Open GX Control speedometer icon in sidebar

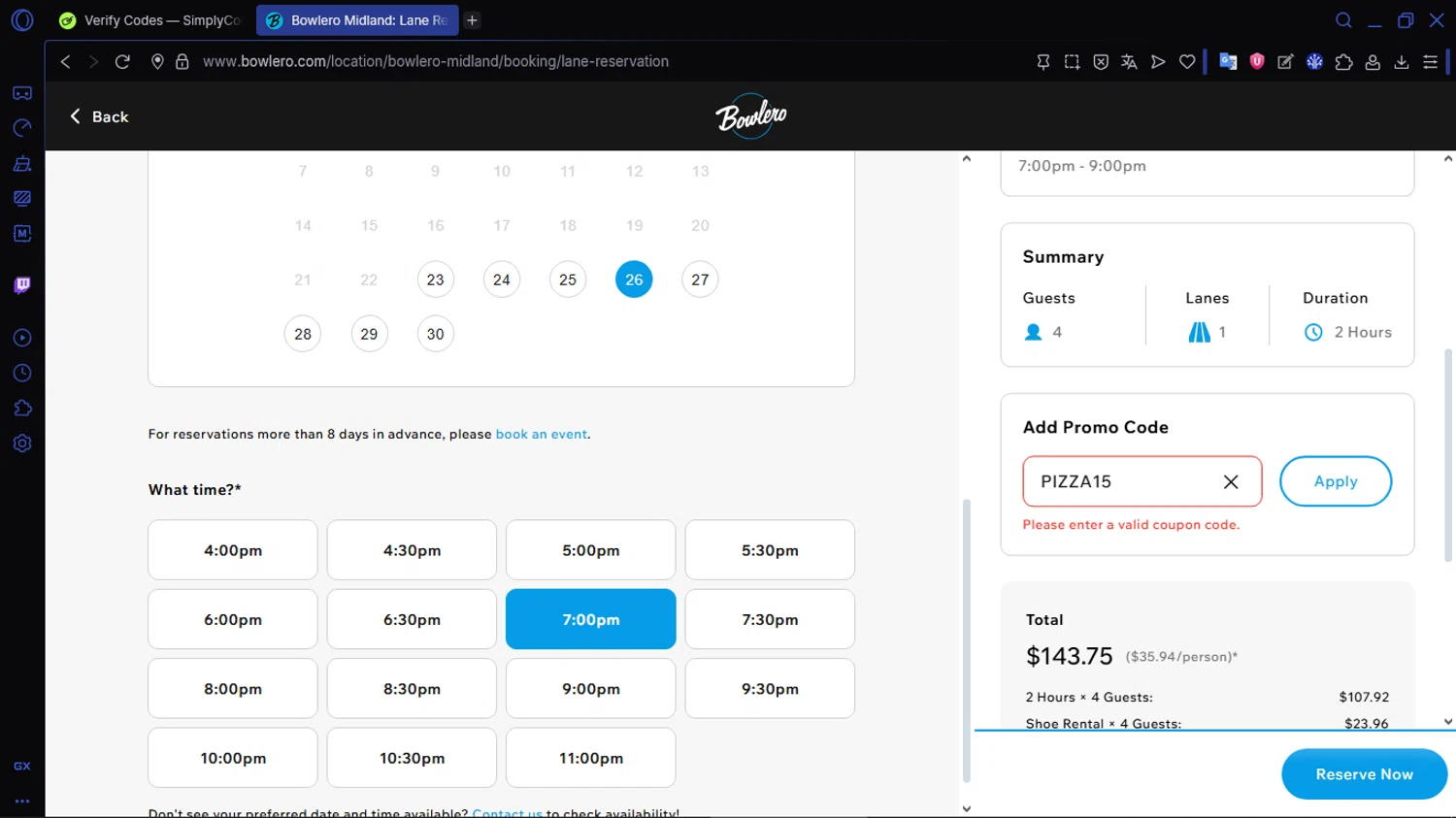point(22,128)
